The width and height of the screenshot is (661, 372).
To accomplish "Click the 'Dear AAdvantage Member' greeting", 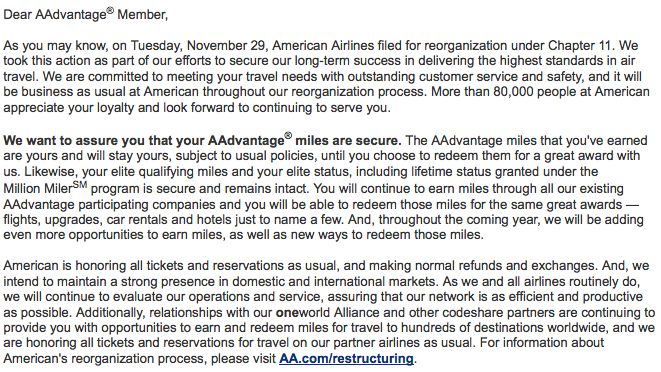I will click(86, 14).
